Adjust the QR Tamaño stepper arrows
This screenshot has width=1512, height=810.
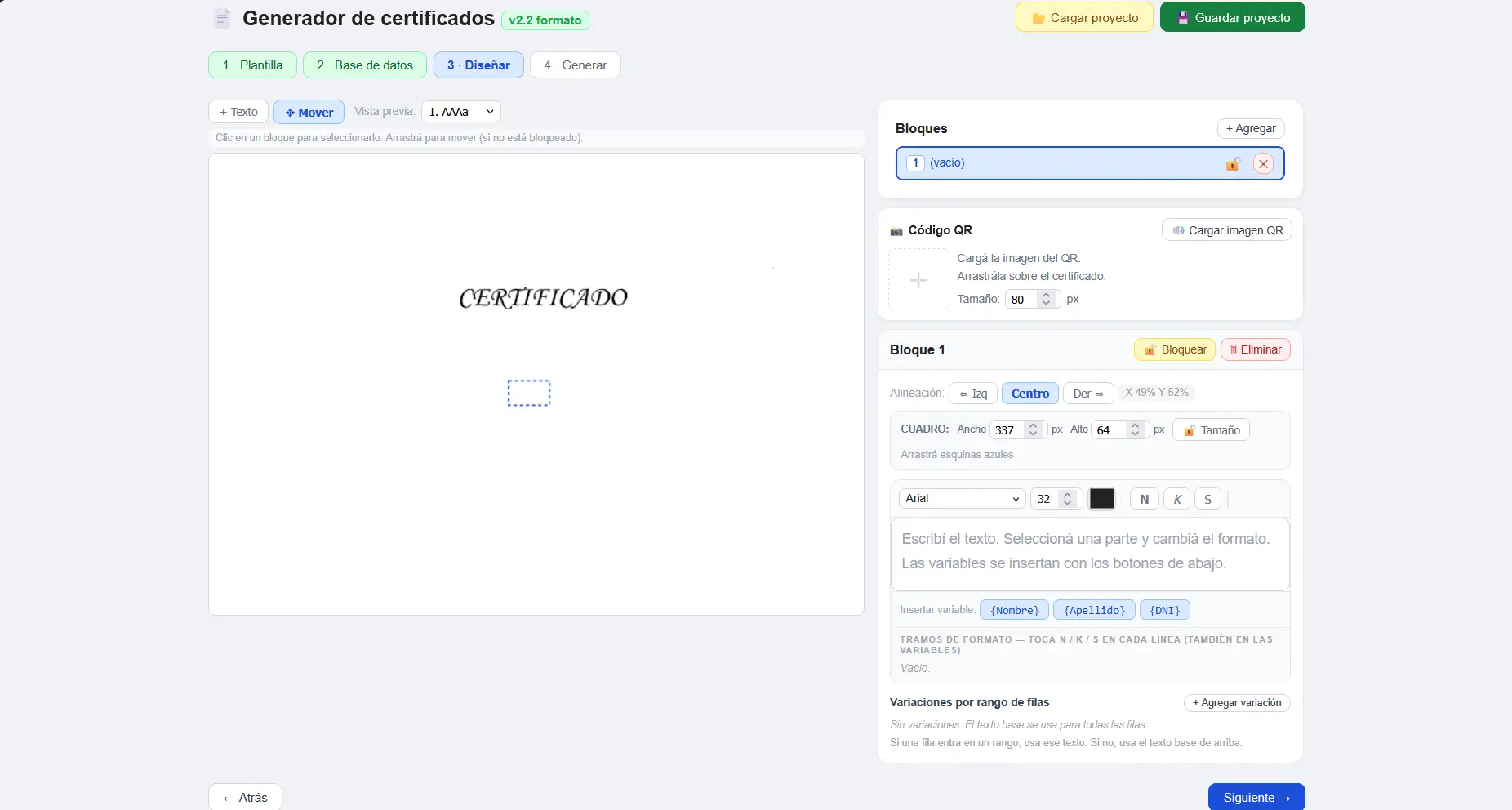[1046, 300]
